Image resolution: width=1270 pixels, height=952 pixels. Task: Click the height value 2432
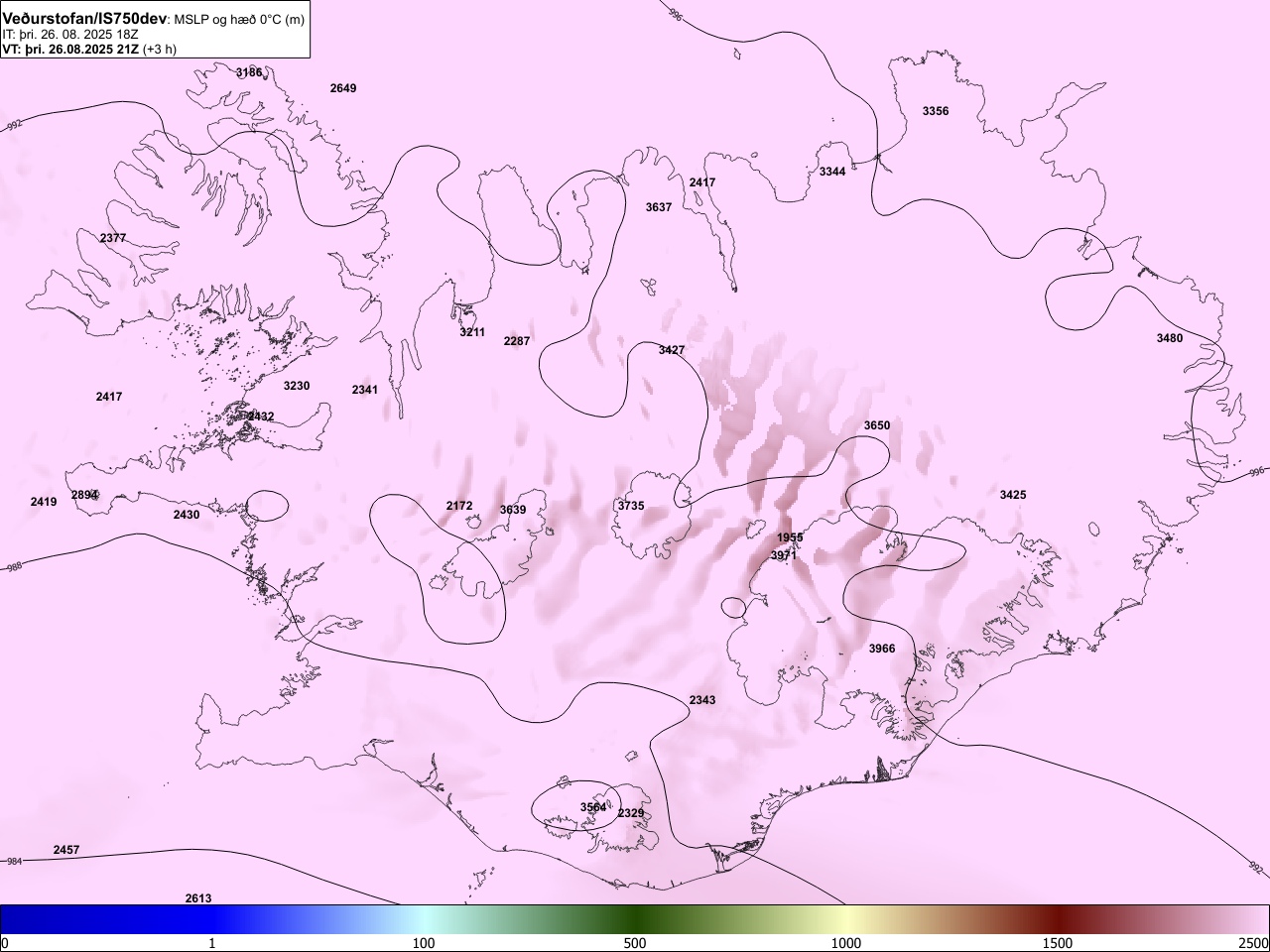[x=261, y=416]
